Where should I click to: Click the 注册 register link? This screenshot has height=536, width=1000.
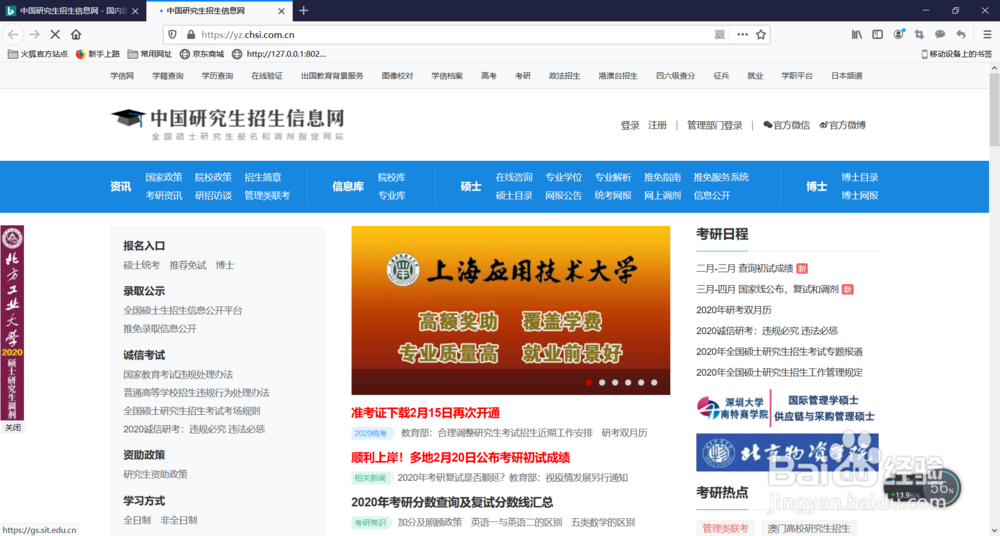658,125
